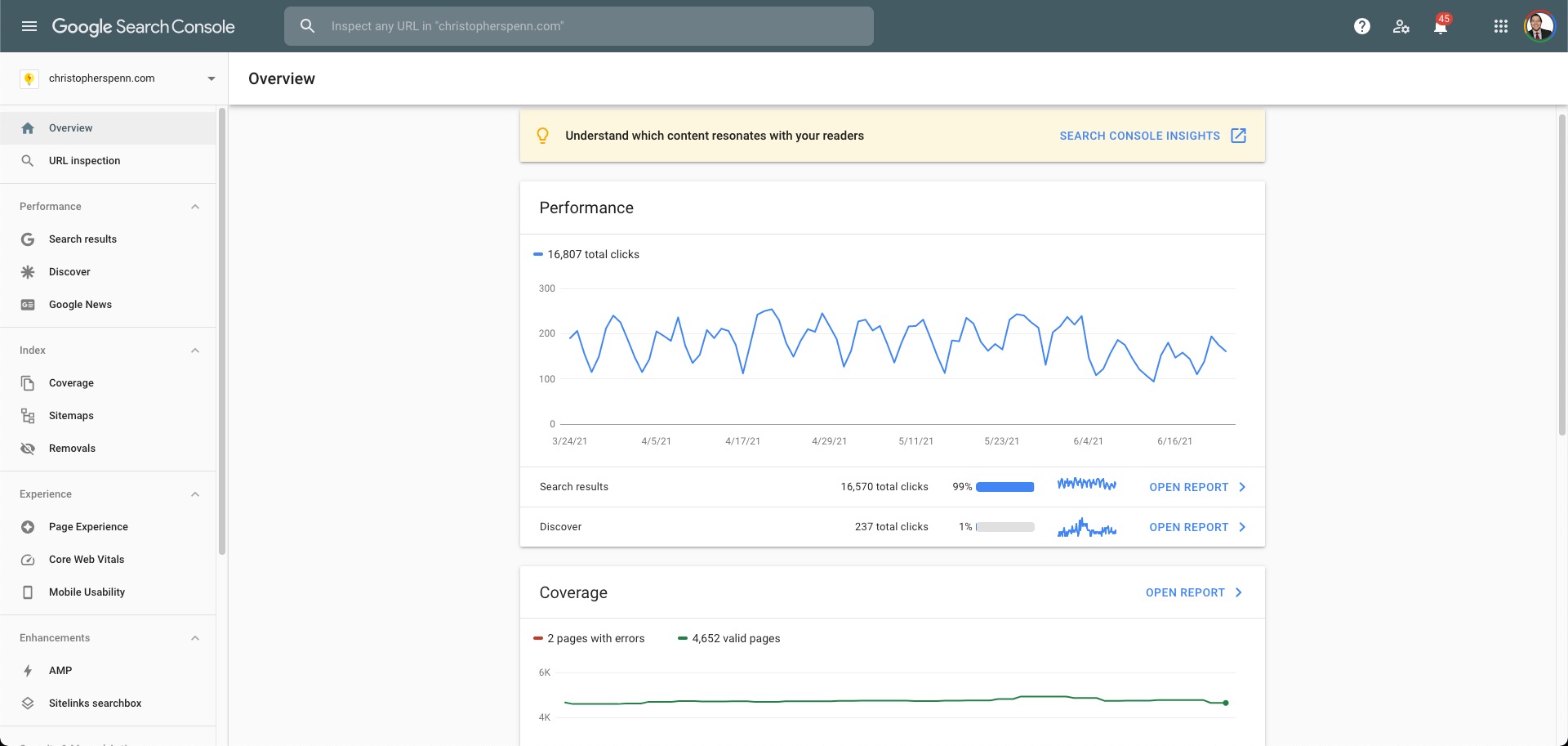Go to Removals in sidebar
Screen dimensions: 1568x746
click(x=108, y=449)
